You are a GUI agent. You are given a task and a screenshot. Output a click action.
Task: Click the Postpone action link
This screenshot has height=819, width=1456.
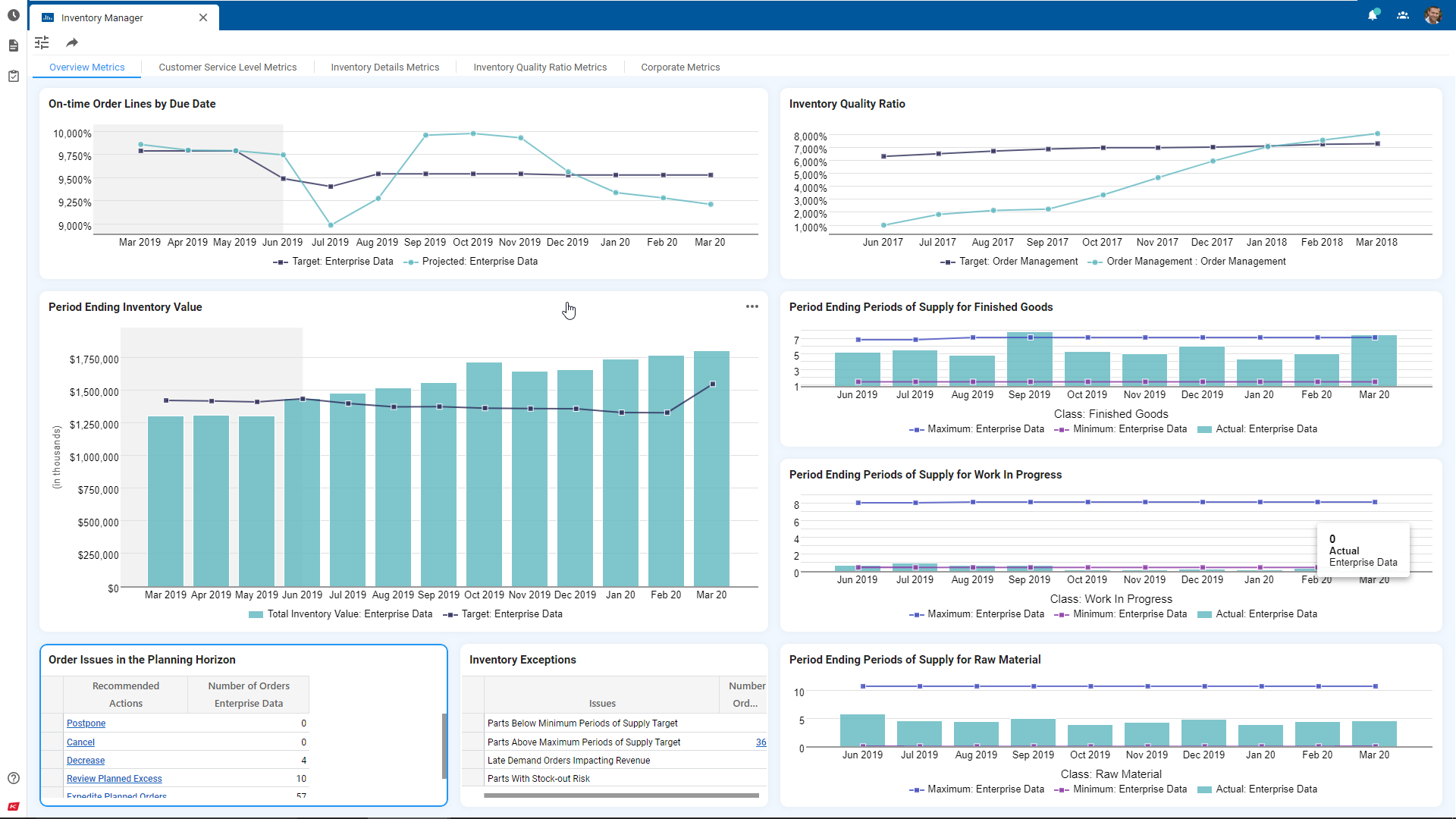tap(86, 723)
